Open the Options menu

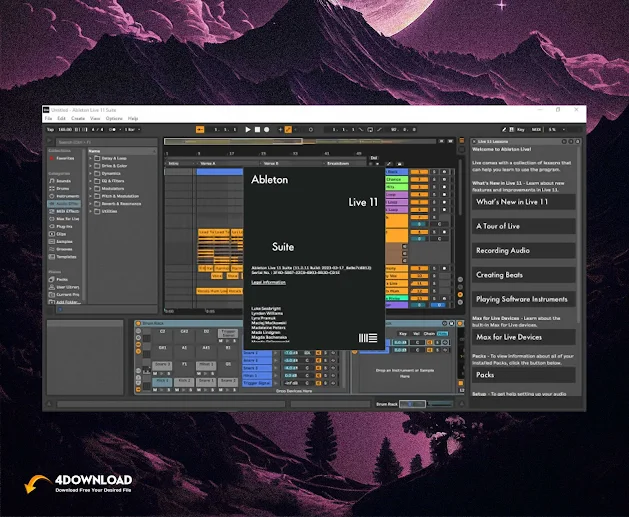click(114, 118)
